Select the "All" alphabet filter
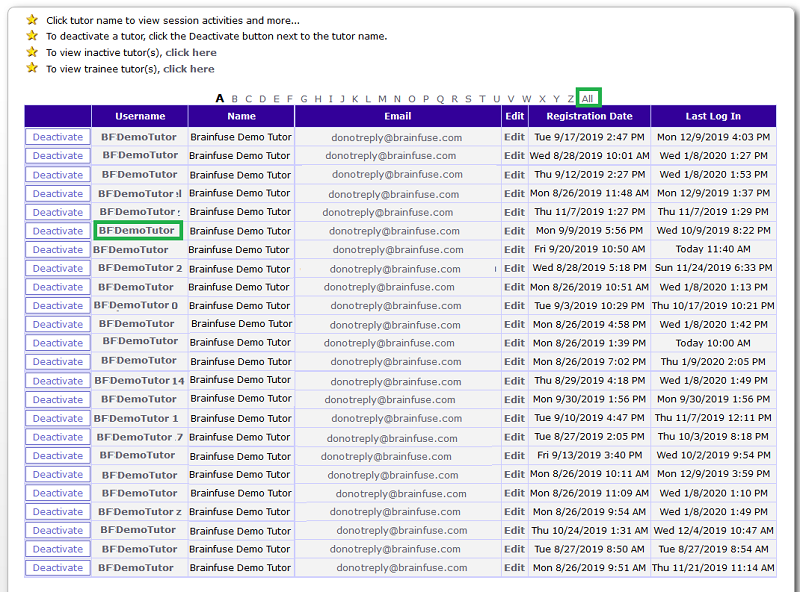The width and height of the screenshot is (800, 592). click(x=588, y=98)
